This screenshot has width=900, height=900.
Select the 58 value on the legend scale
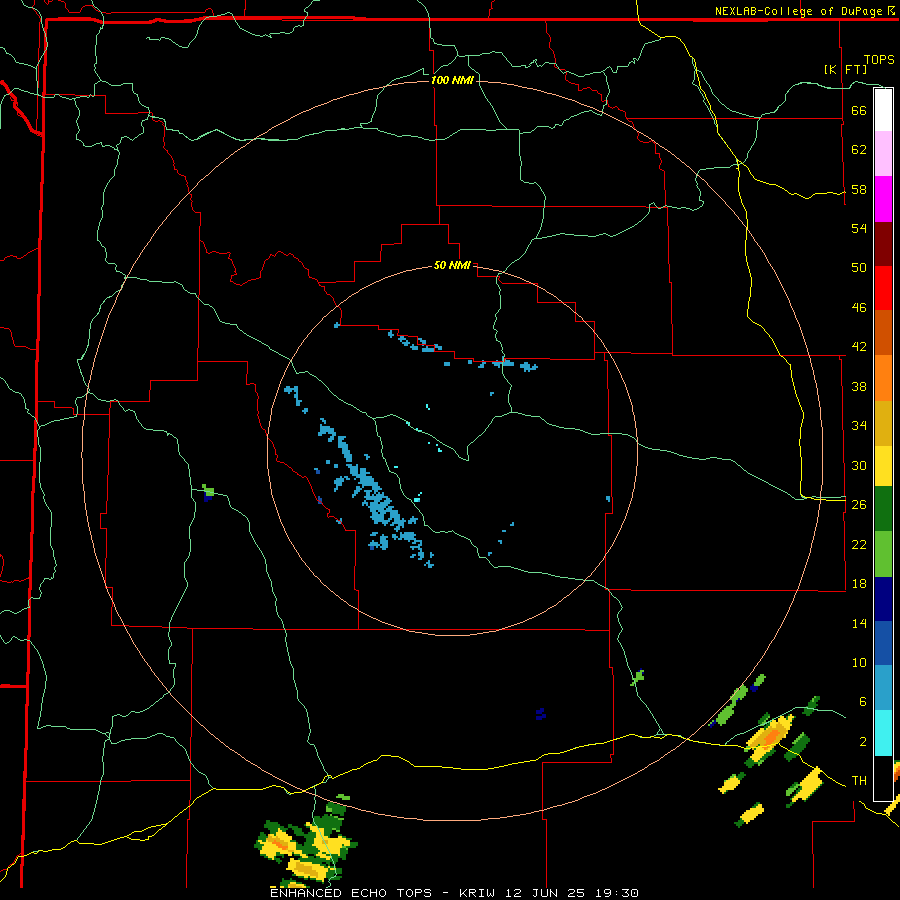pos(859,189)
